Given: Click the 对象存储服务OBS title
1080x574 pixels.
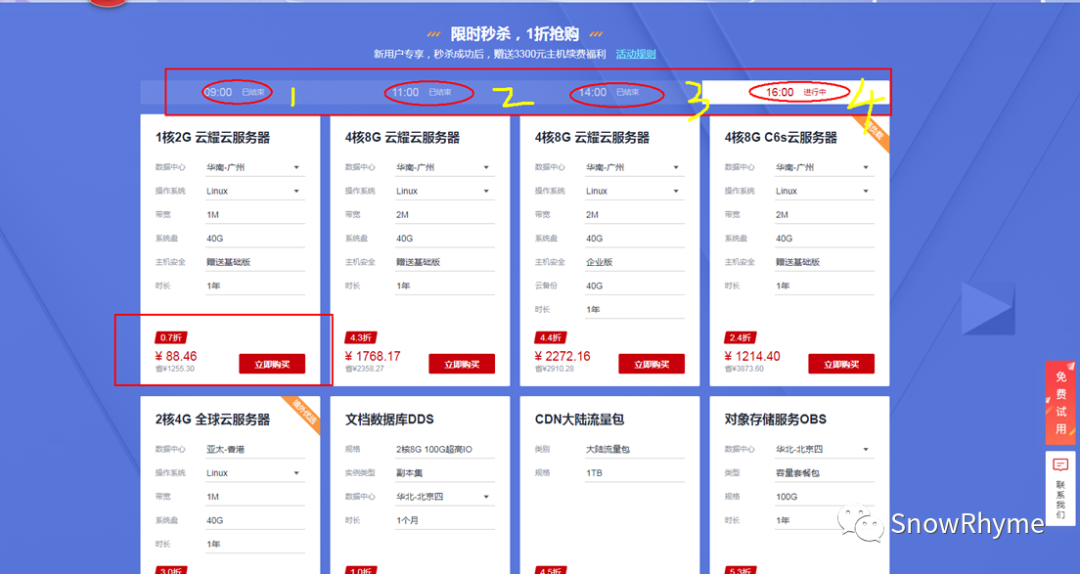Looking at the screenshot, I should [x=776, y=420].
